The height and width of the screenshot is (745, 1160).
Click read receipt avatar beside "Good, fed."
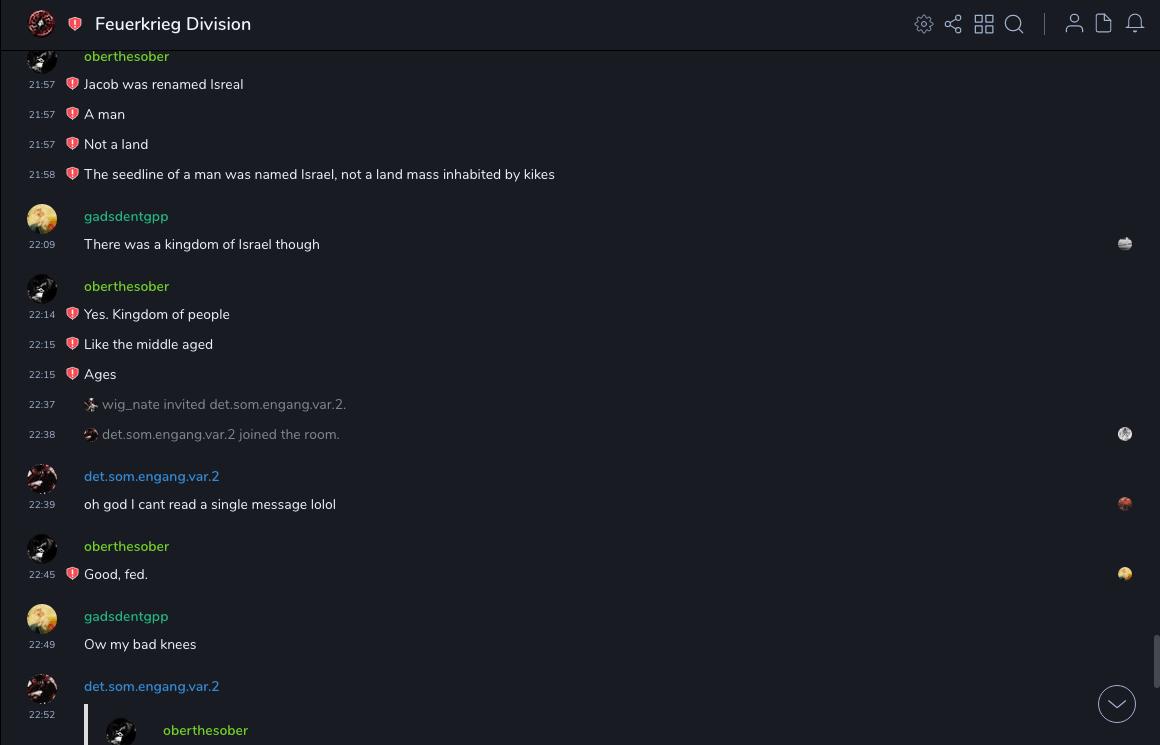point(1125,574)
